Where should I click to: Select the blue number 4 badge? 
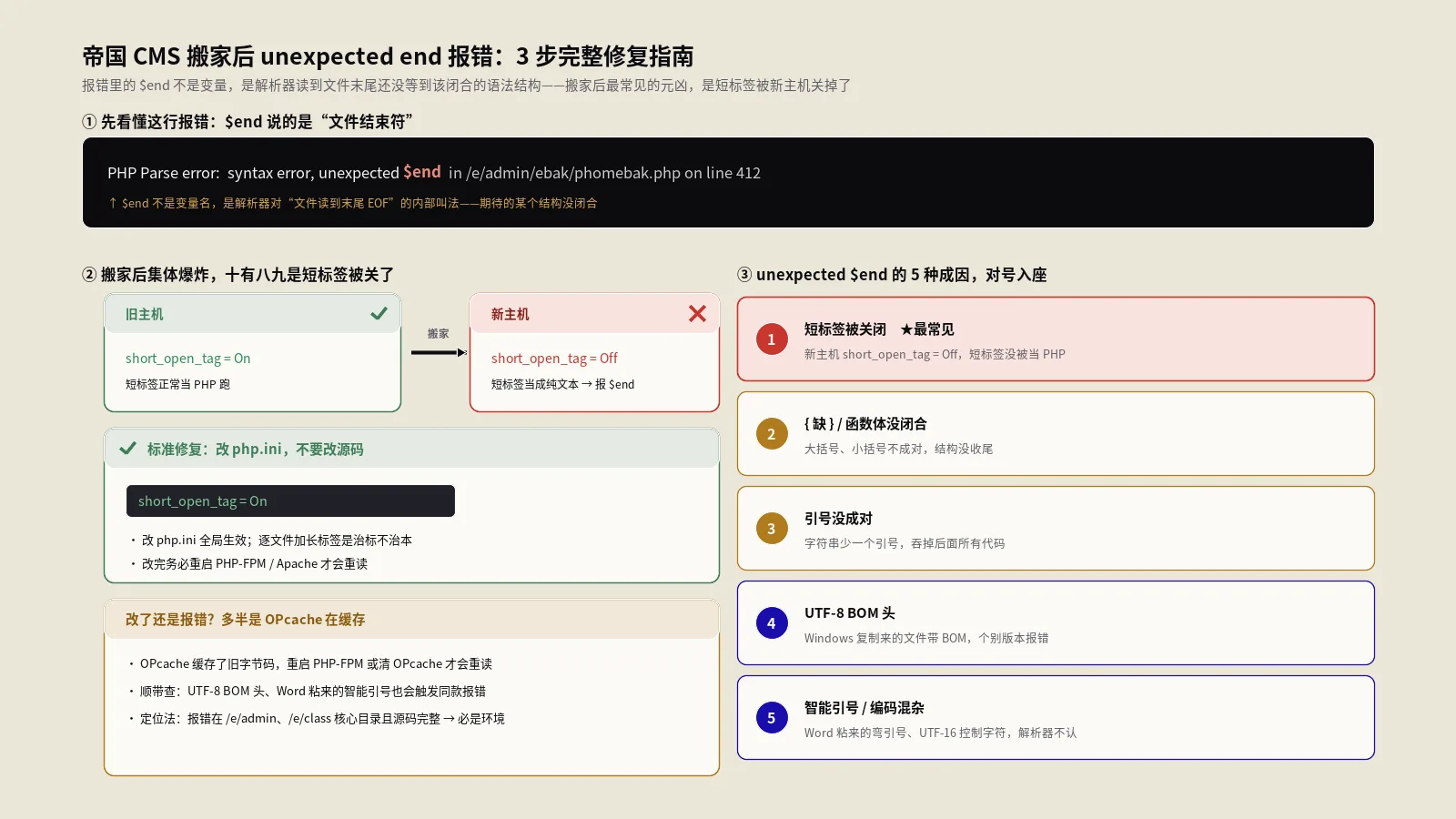772,623
